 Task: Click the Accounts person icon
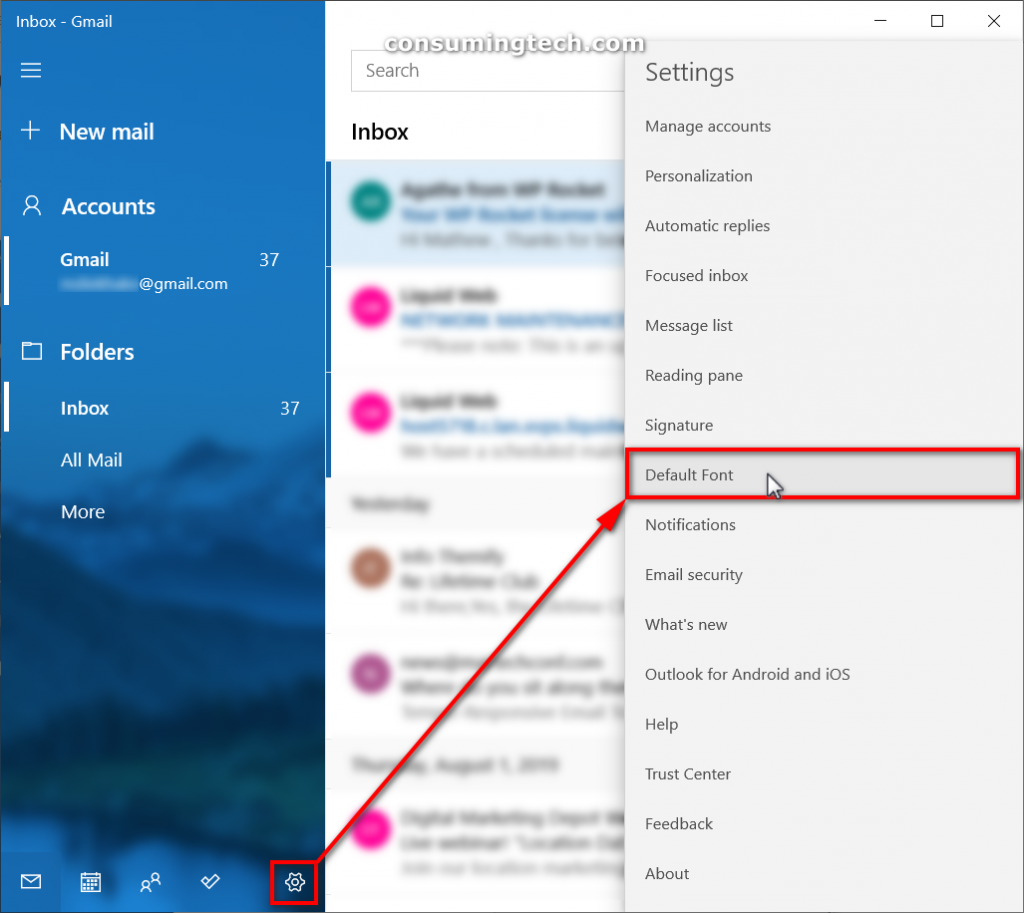30,205
